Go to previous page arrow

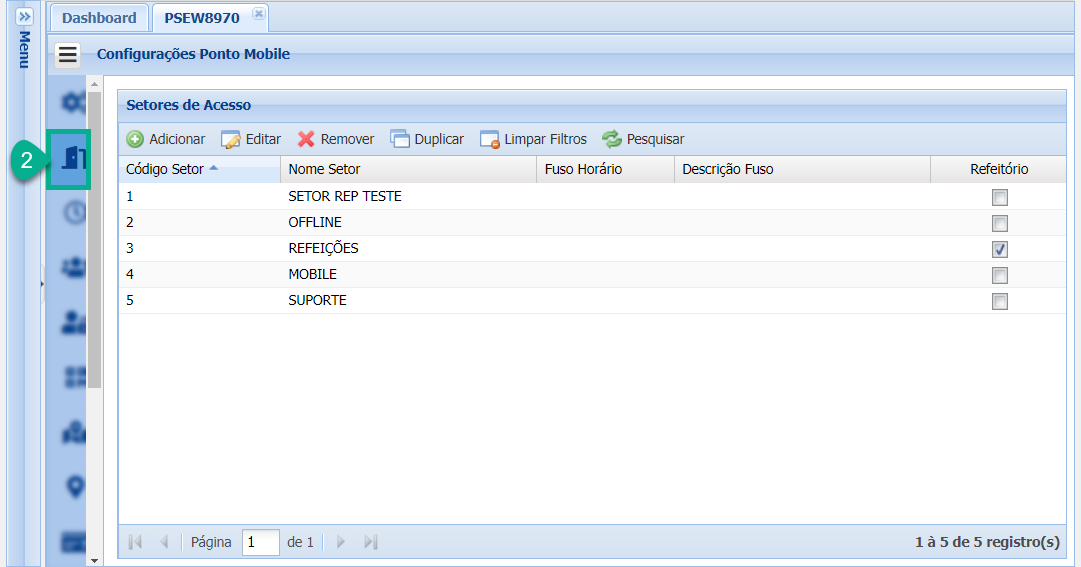coord(164,542)
